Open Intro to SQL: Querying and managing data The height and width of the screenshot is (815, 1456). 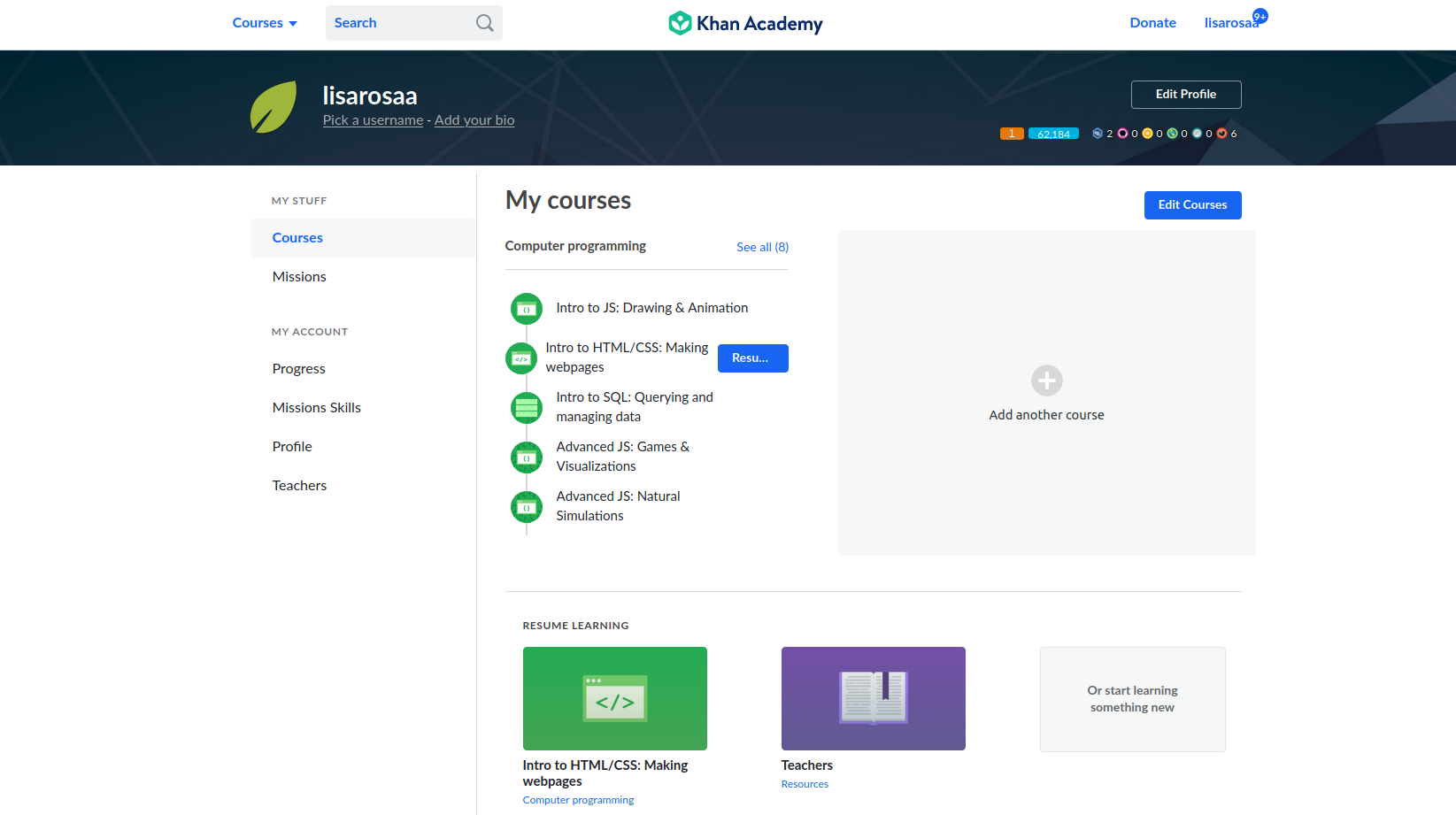pyautogui.click(x=635, y=407)
